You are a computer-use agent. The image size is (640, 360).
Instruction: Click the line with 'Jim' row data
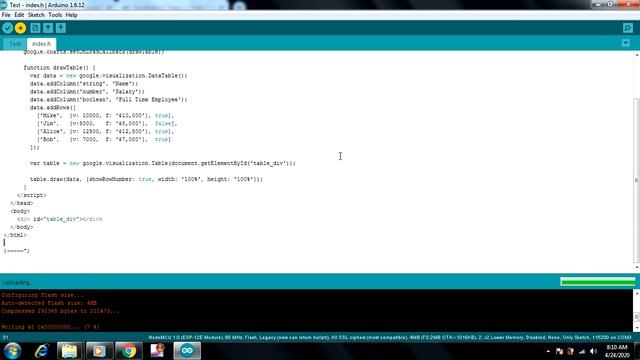pyautogui.click(x=107, y=123)
